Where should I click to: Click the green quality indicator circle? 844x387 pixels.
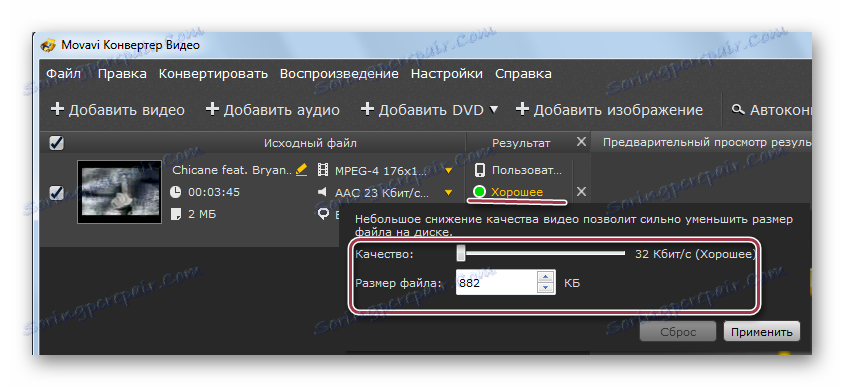tap(479, 192)
